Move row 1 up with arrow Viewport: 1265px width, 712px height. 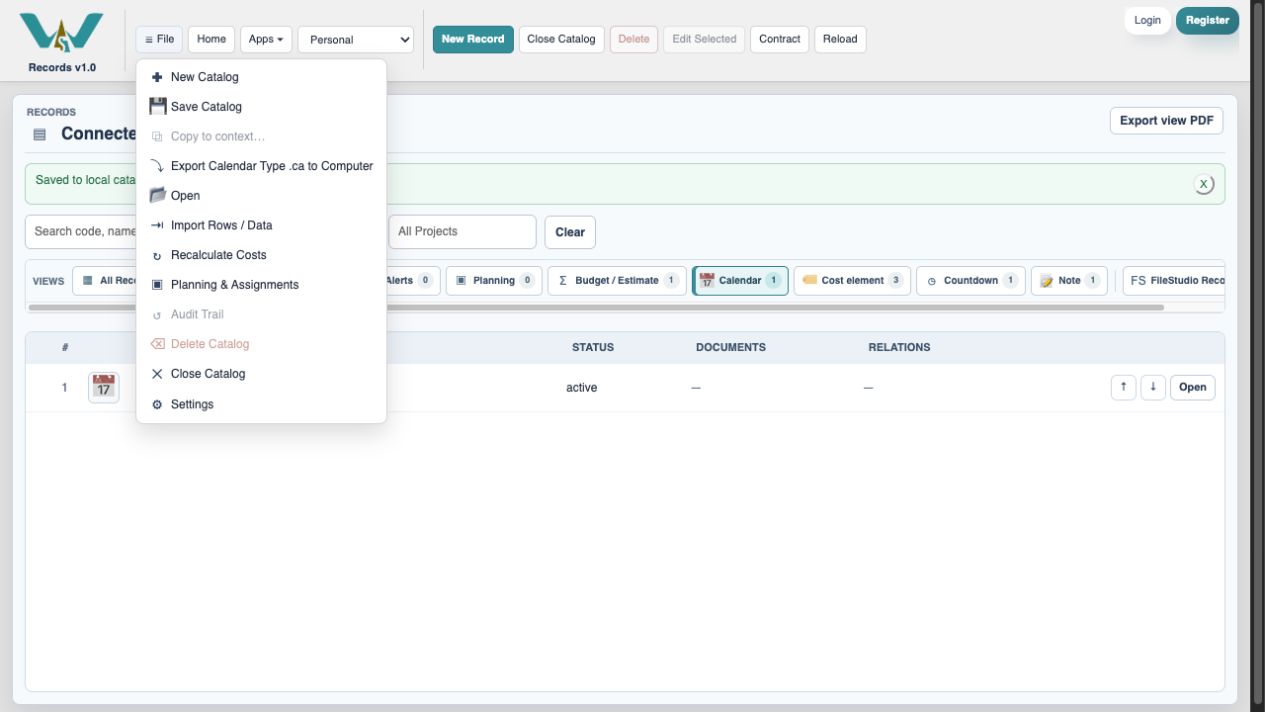pos(1123,387)
